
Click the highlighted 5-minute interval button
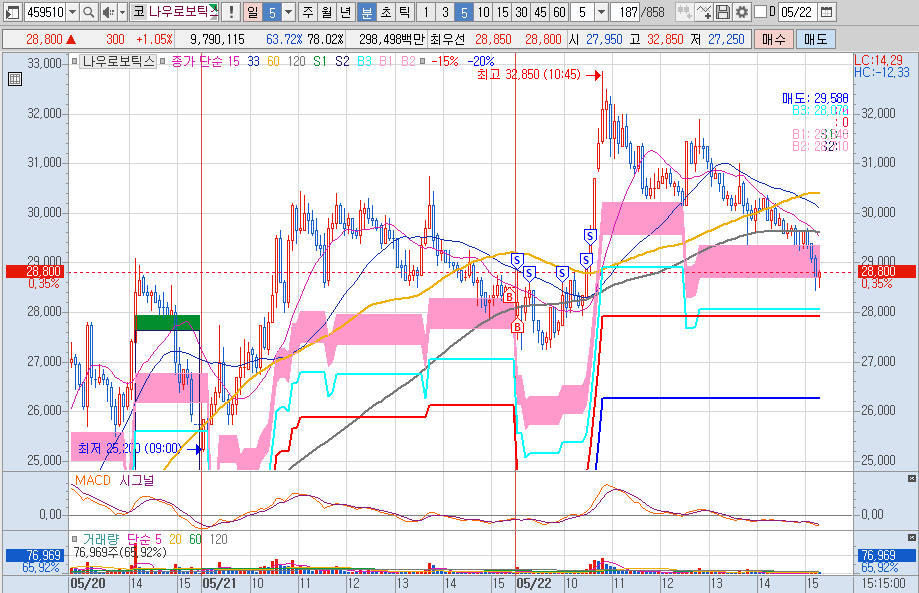pos(464,12)
